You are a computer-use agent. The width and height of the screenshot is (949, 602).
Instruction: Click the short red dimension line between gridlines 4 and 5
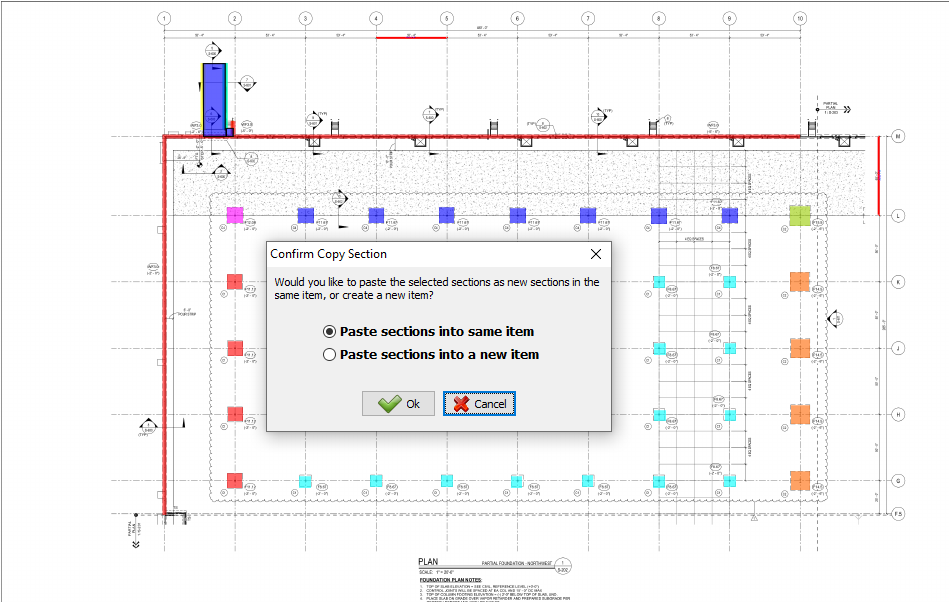tap(411, 38)
